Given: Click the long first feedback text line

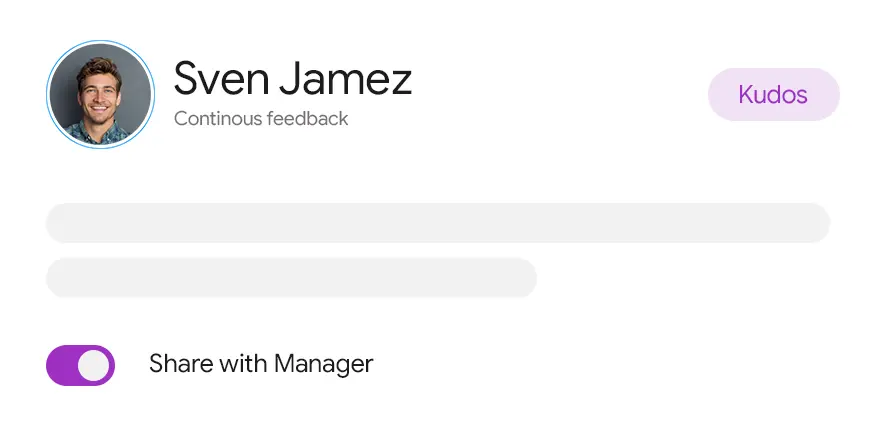Looking at the screenshot, I should 438,223.
